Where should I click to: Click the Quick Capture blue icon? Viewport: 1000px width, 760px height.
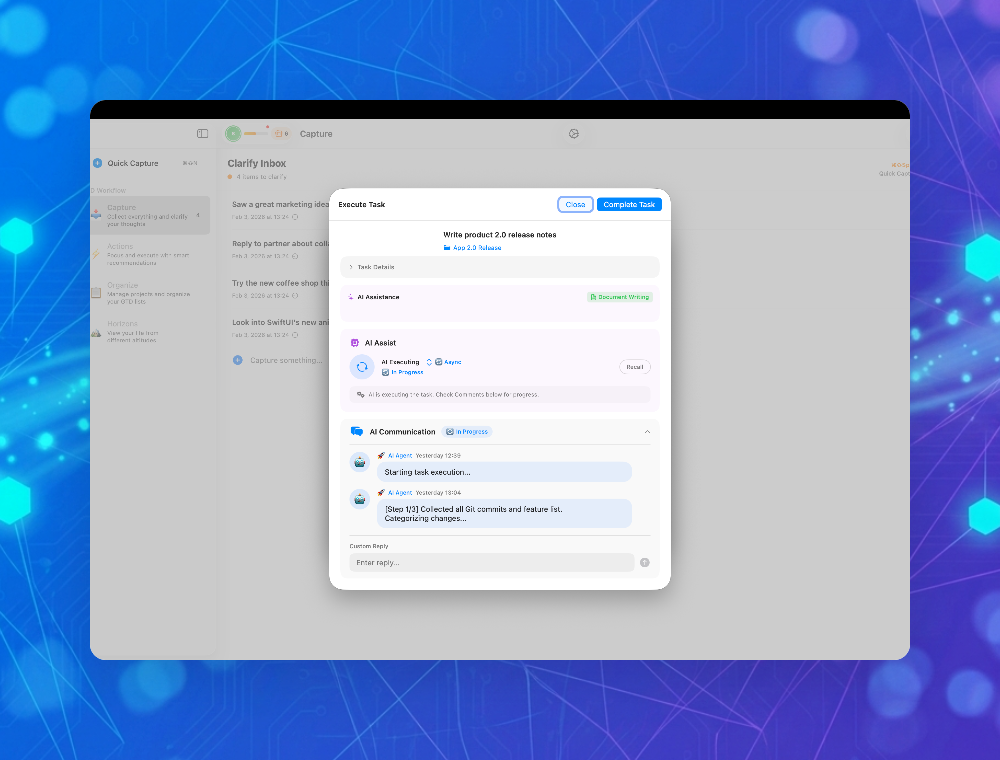tap(97, 163)
